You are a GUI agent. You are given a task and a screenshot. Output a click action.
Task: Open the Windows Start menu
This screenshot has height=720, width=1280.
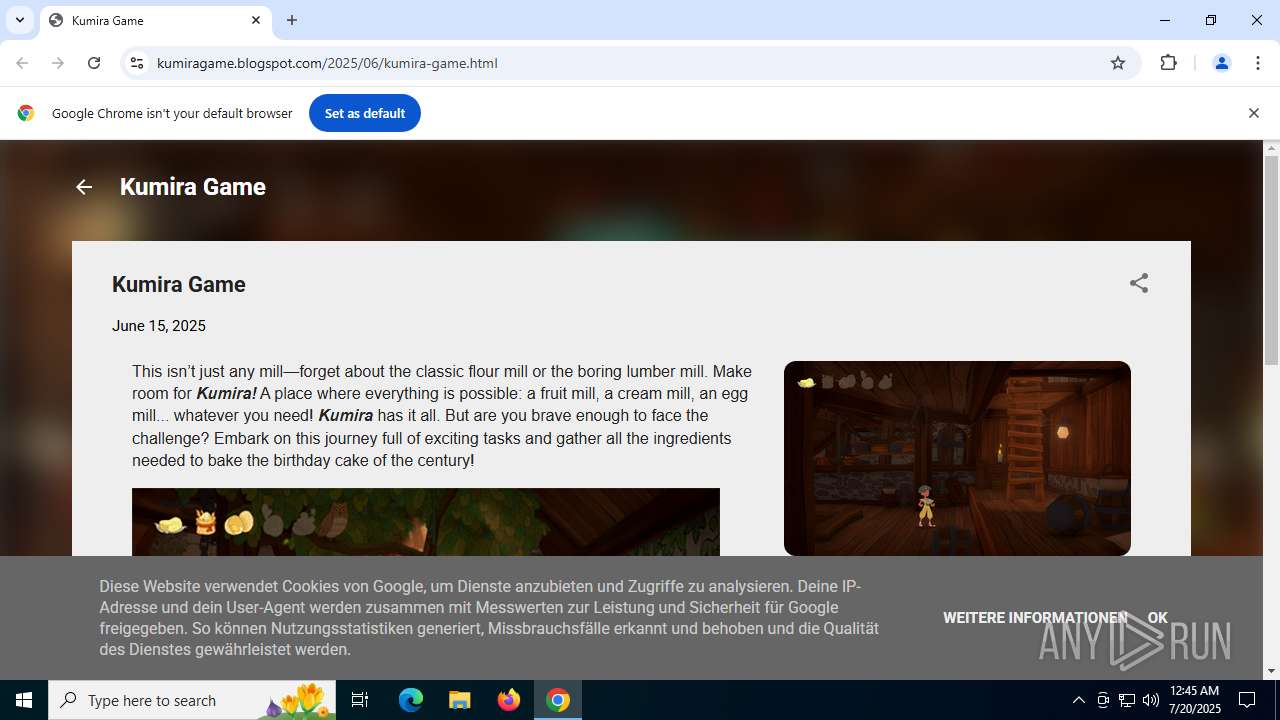tap(24, 700)
